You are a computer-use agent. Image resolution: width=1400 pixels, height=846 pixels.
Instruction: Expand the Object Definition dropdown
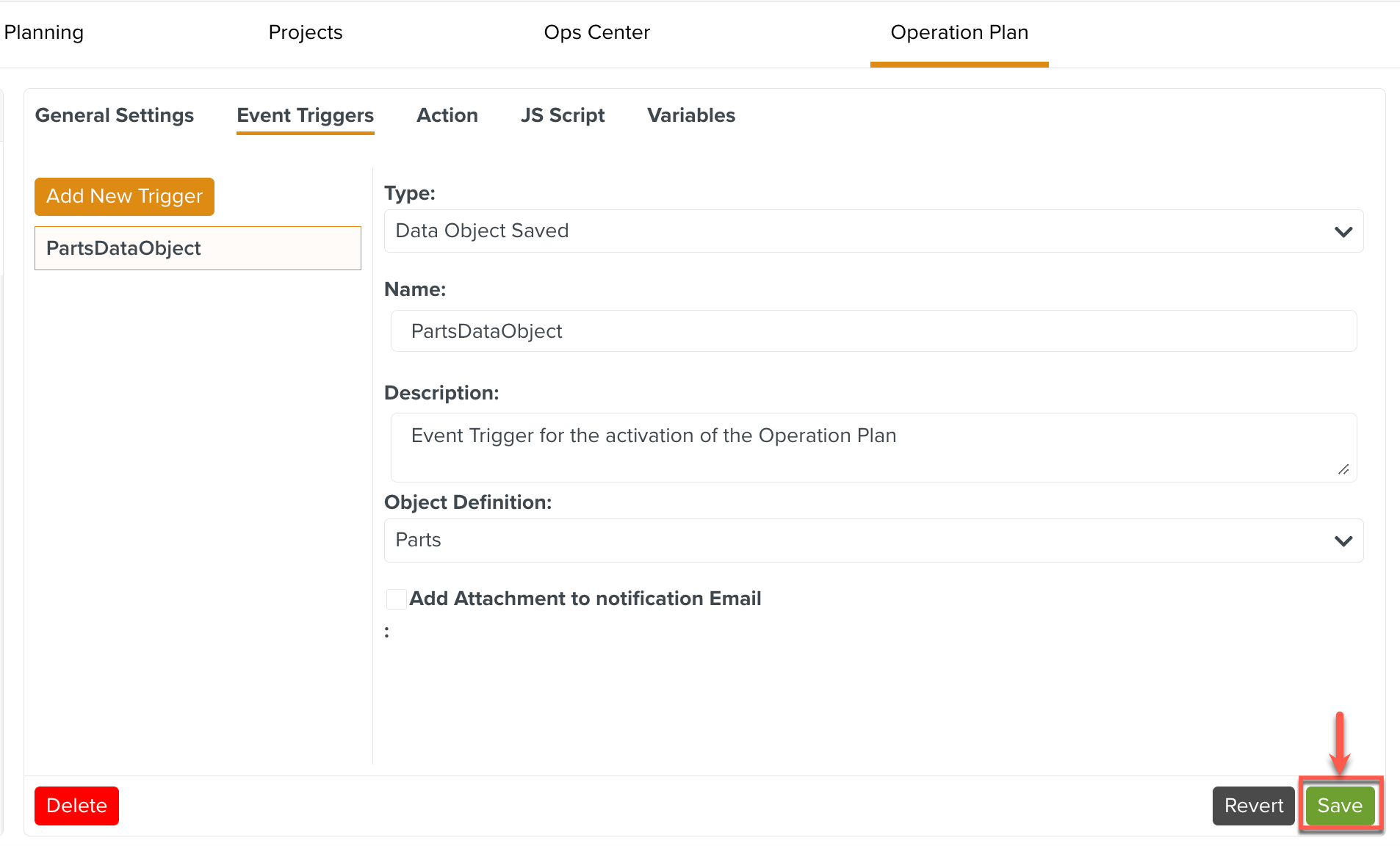[873, 540]
